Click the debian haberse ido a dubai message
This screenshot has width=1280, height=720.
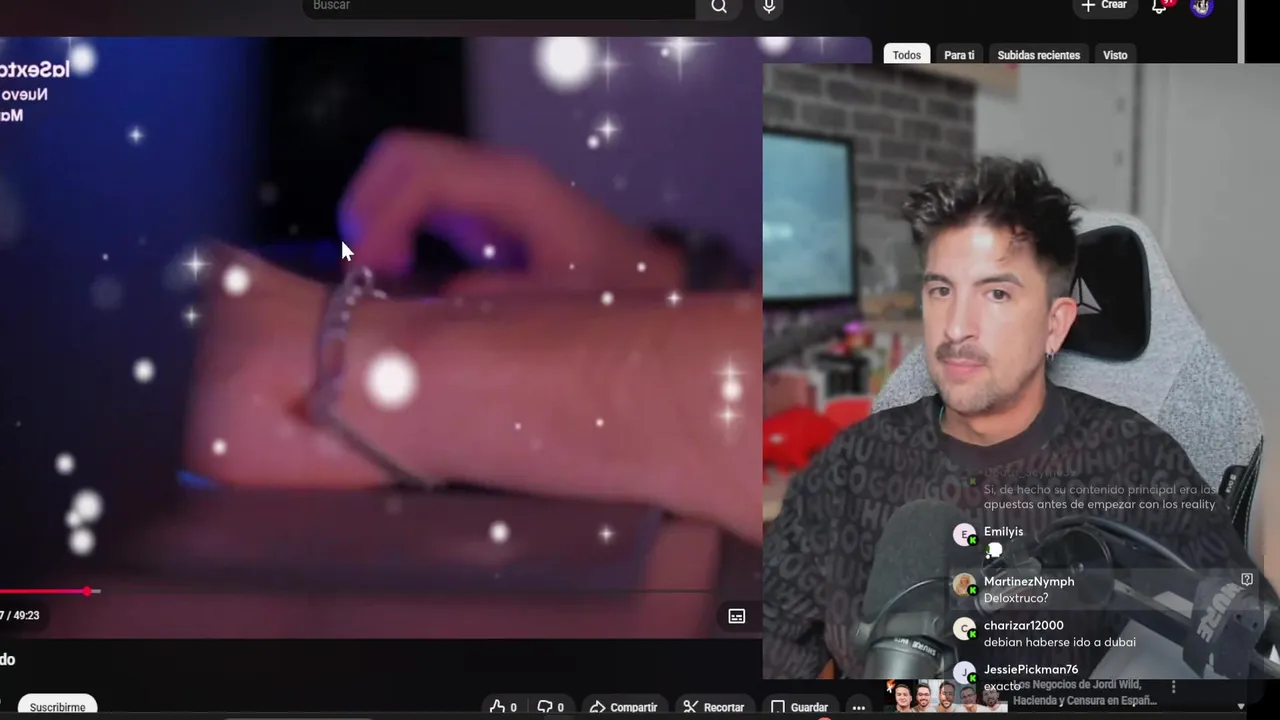[1060, 642]
